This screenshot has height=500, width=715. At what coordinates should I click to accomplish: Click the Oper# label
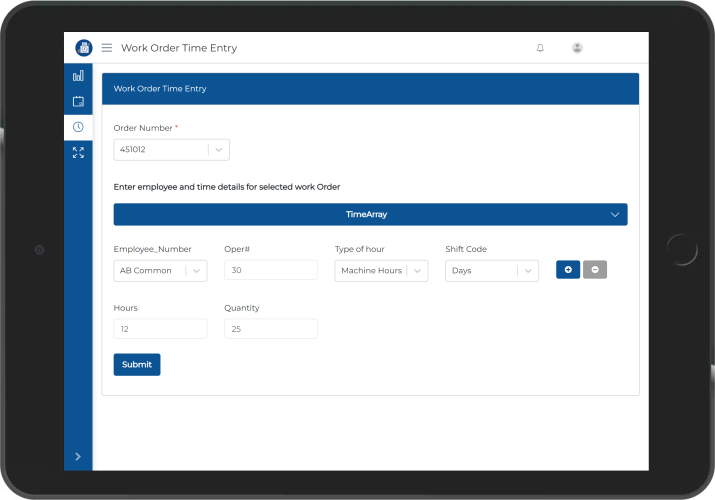(237, 249)
